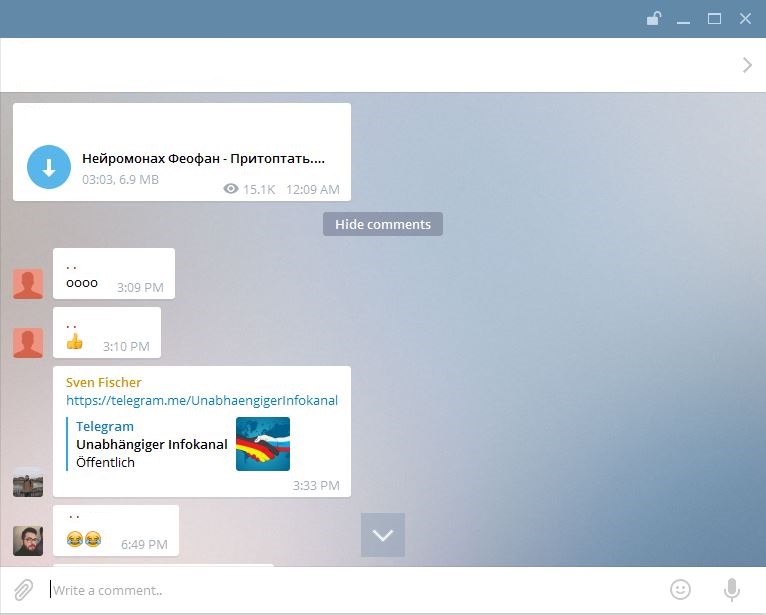Click the views eye icon on audio post
Screen dimensions: 766x615
[231, 189]
